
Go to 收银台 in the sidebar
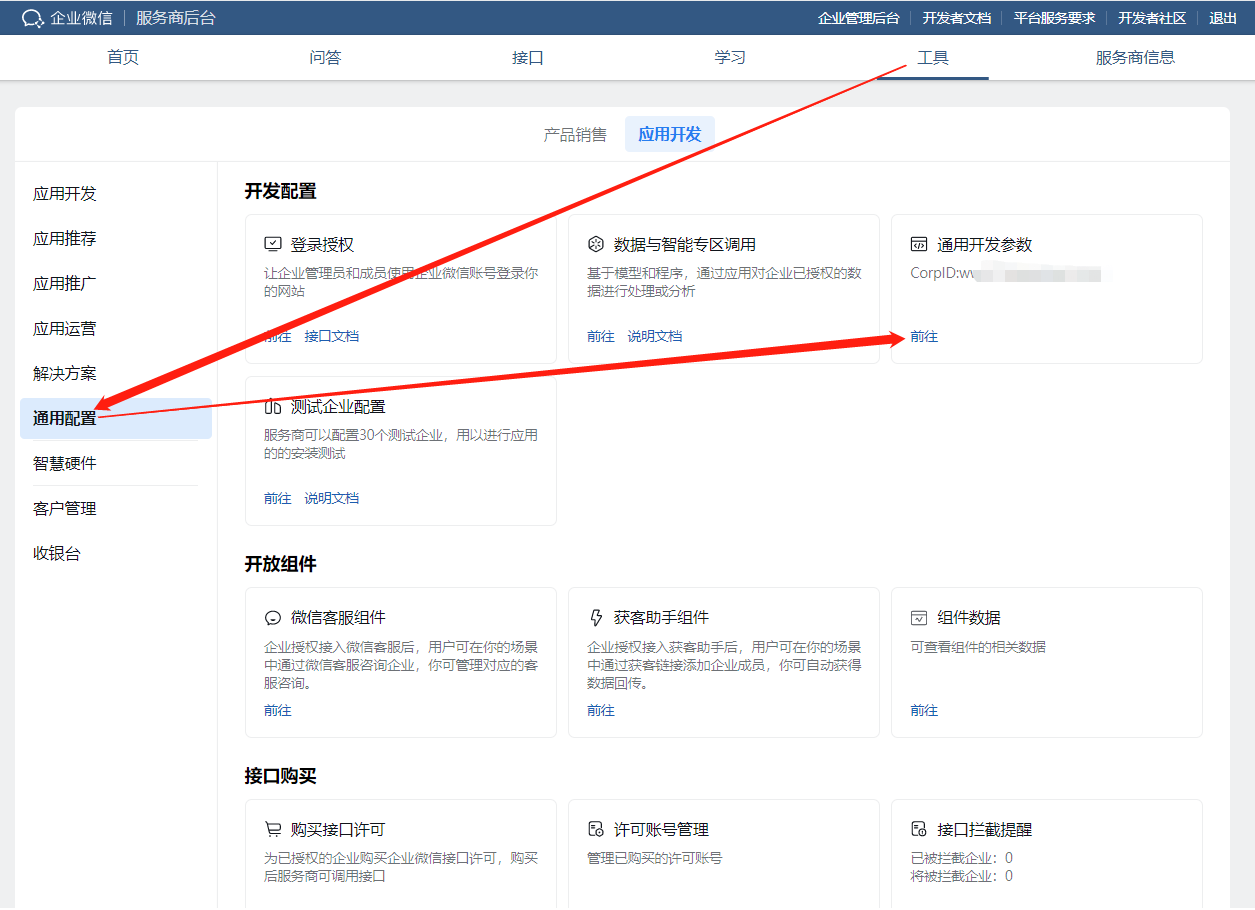click(x=57, y=554)
